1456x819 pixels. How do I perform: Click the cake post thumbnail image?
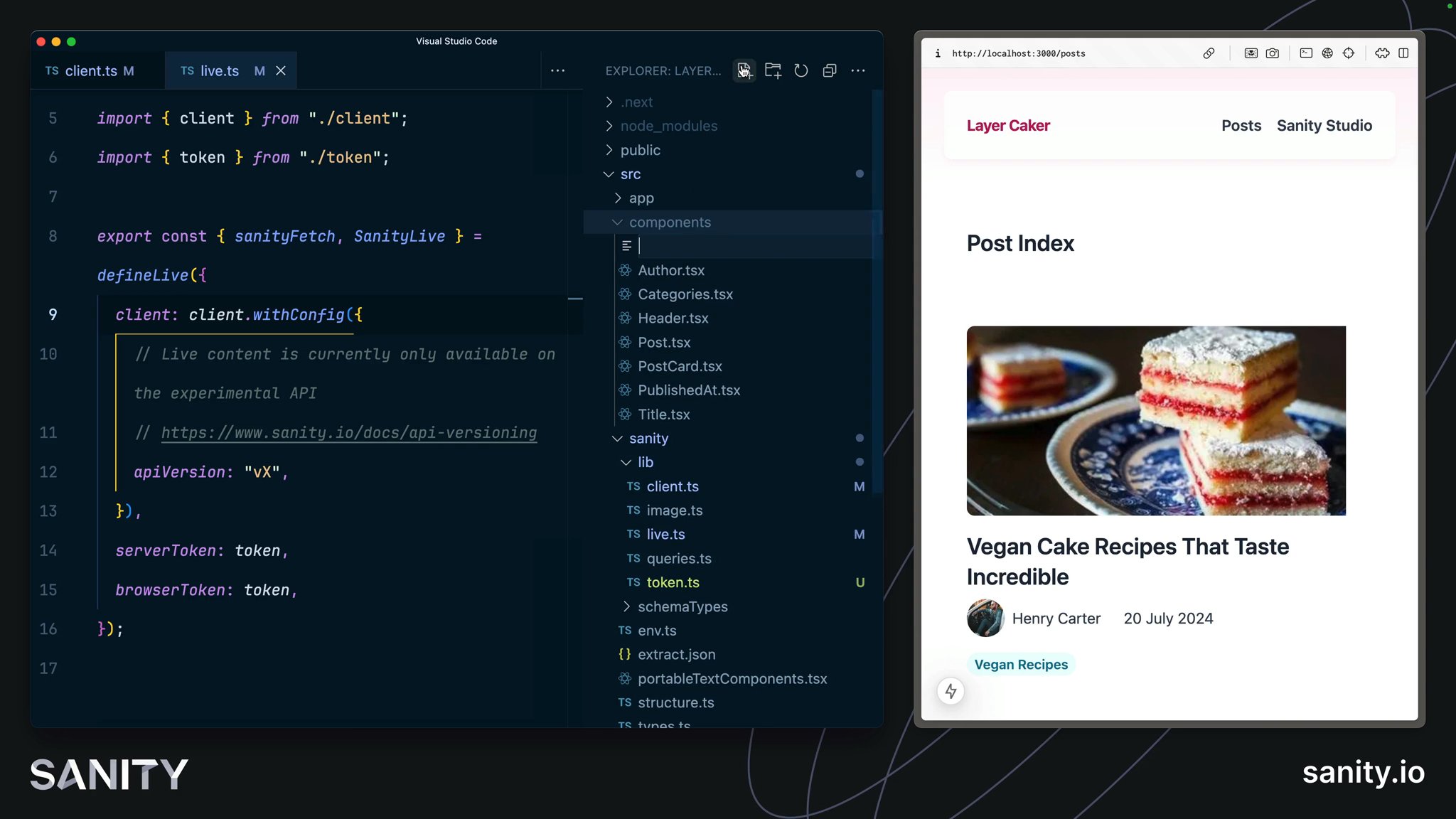click(x=1156, y=421)
